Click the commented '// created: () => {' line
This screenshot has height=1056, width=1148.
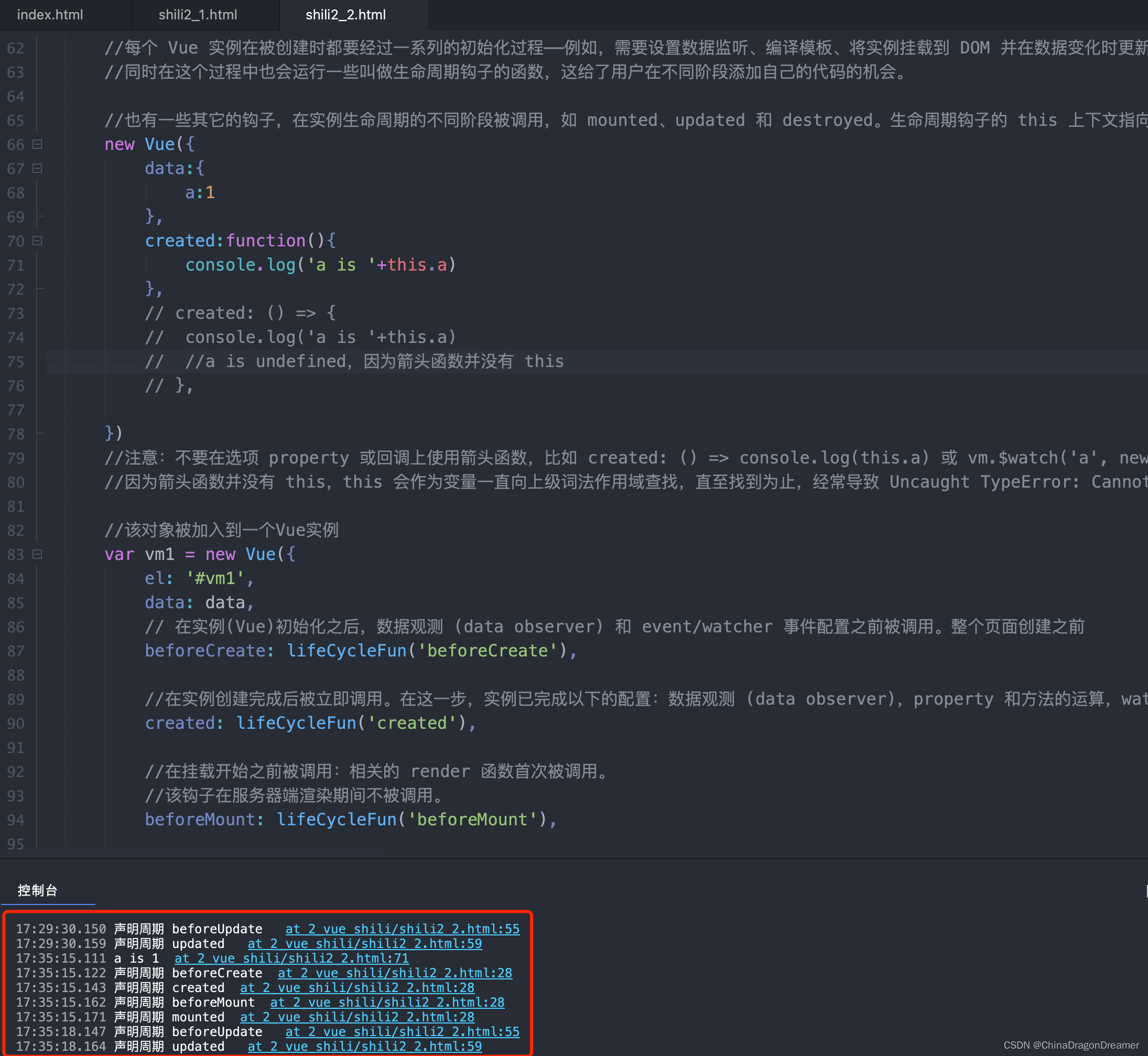pos(241,313)
